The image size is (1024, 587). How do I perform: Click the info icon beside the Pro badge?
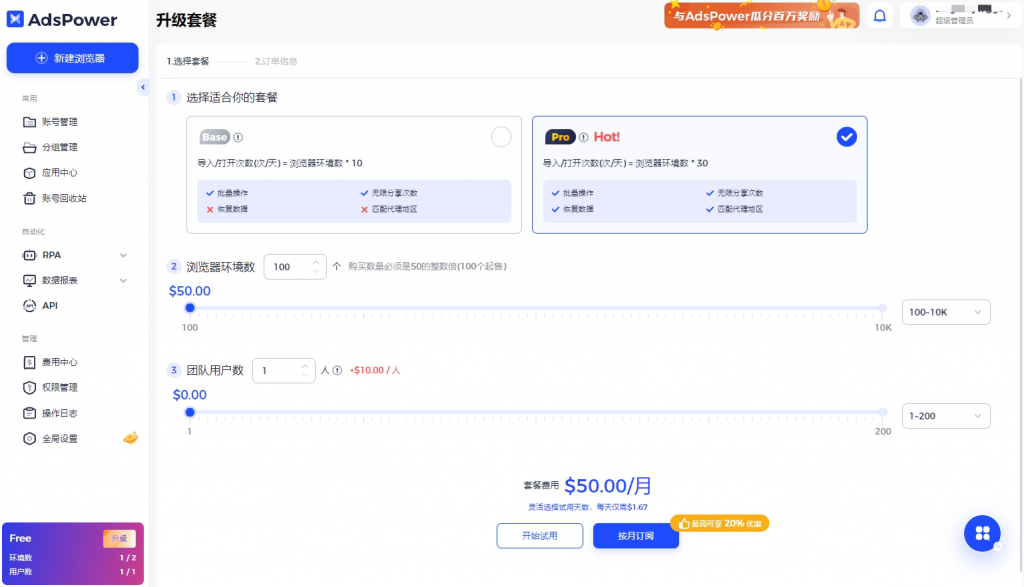pos(583,137)
